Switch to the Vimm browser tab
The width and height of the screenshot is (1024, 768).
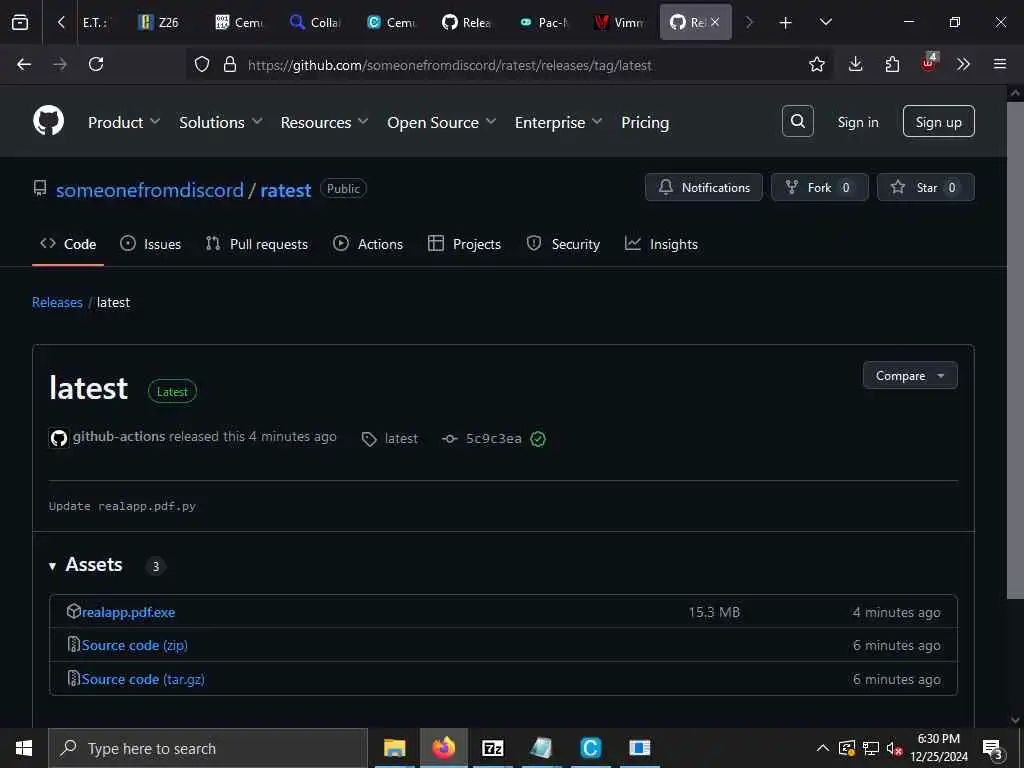[618, 22]
